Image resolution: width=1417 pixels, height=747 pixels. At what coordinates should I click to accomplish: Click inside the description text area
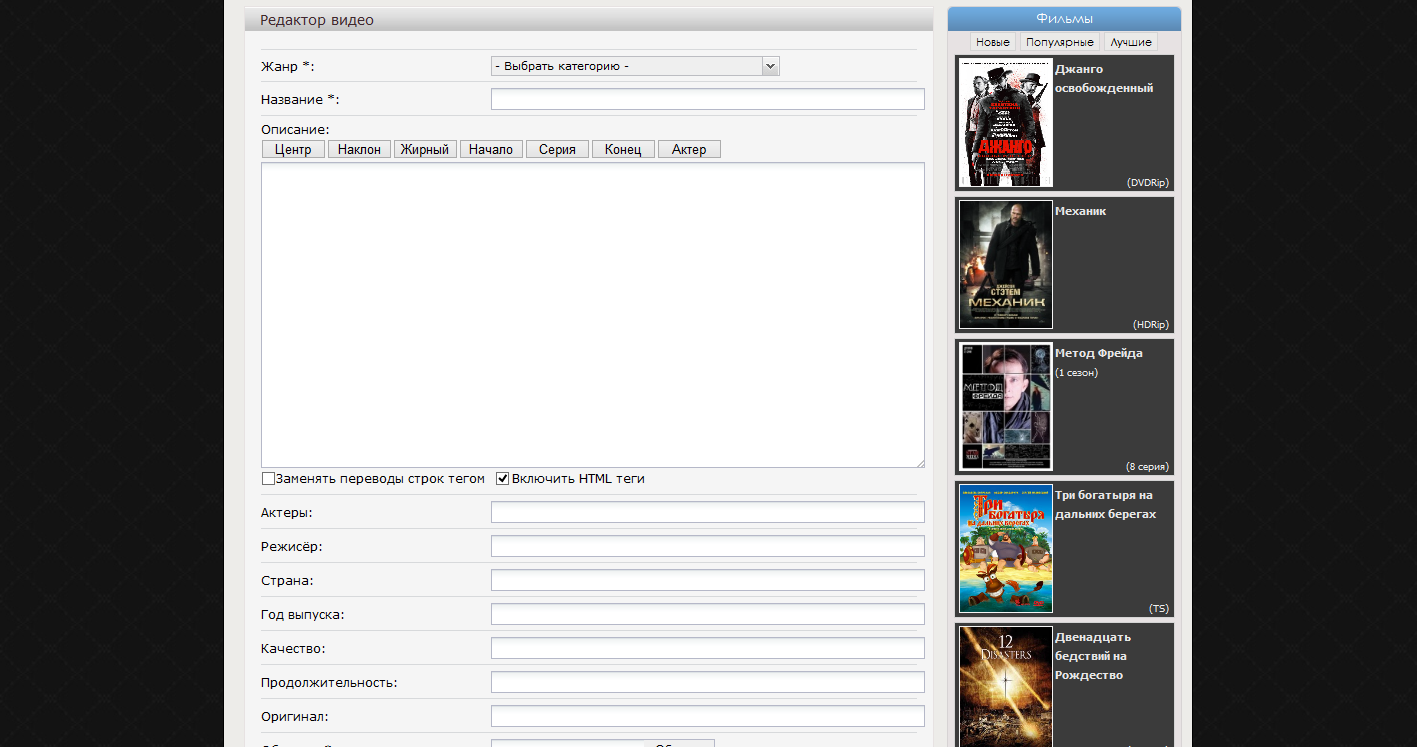tap(592, 314)
